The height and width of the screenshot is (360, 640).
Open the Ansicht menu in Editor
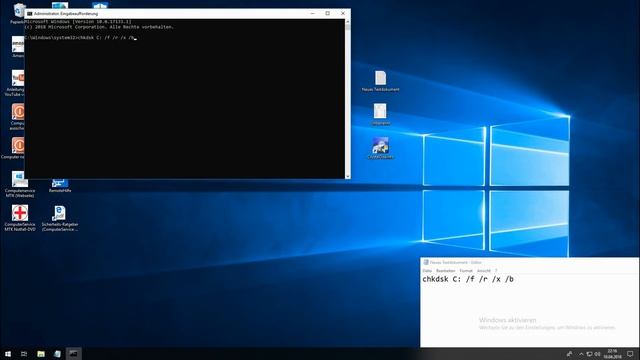tap(484, 271)
